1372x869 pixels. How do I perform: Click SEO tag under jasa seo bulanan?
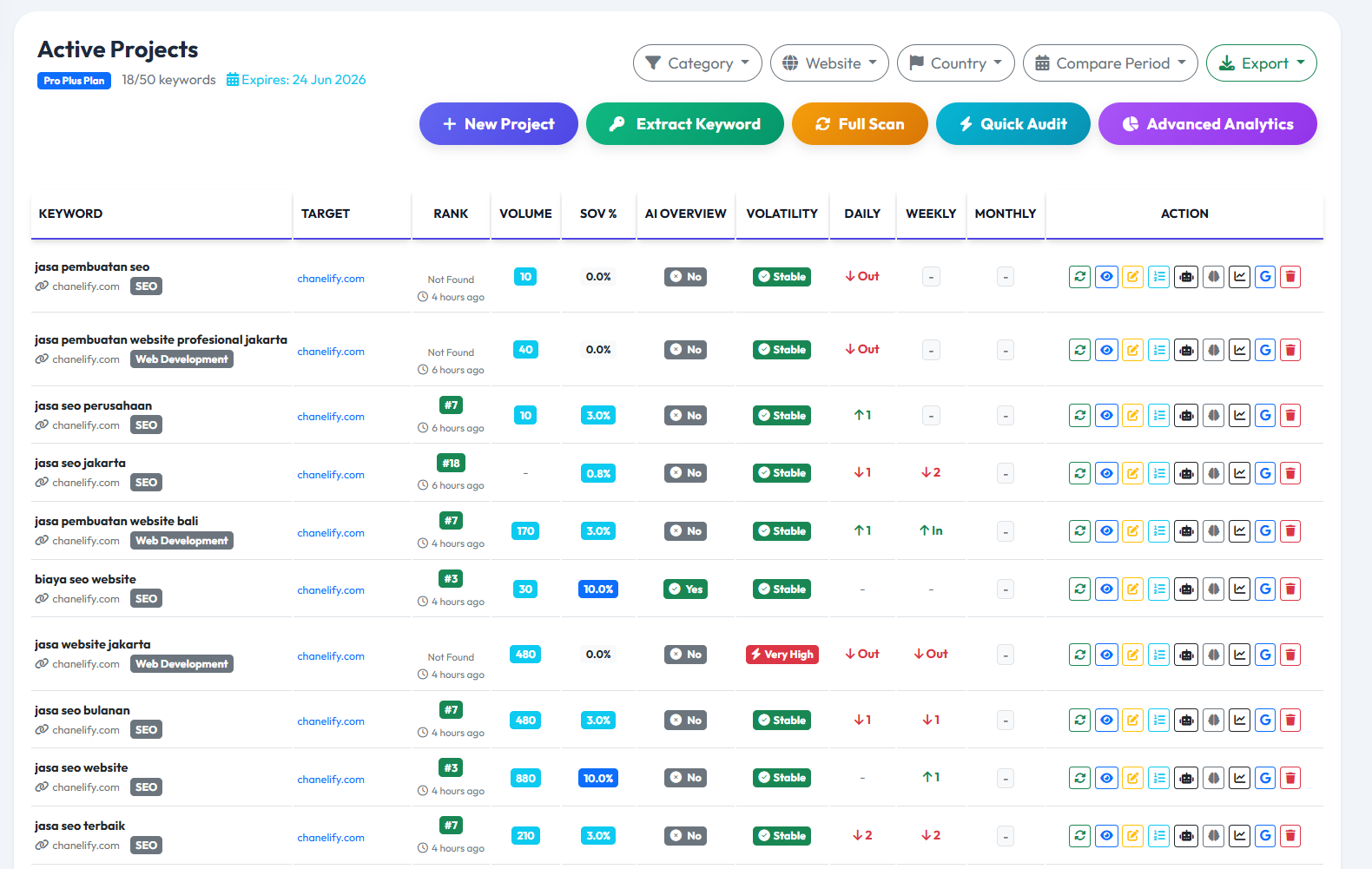click(146, 730)
